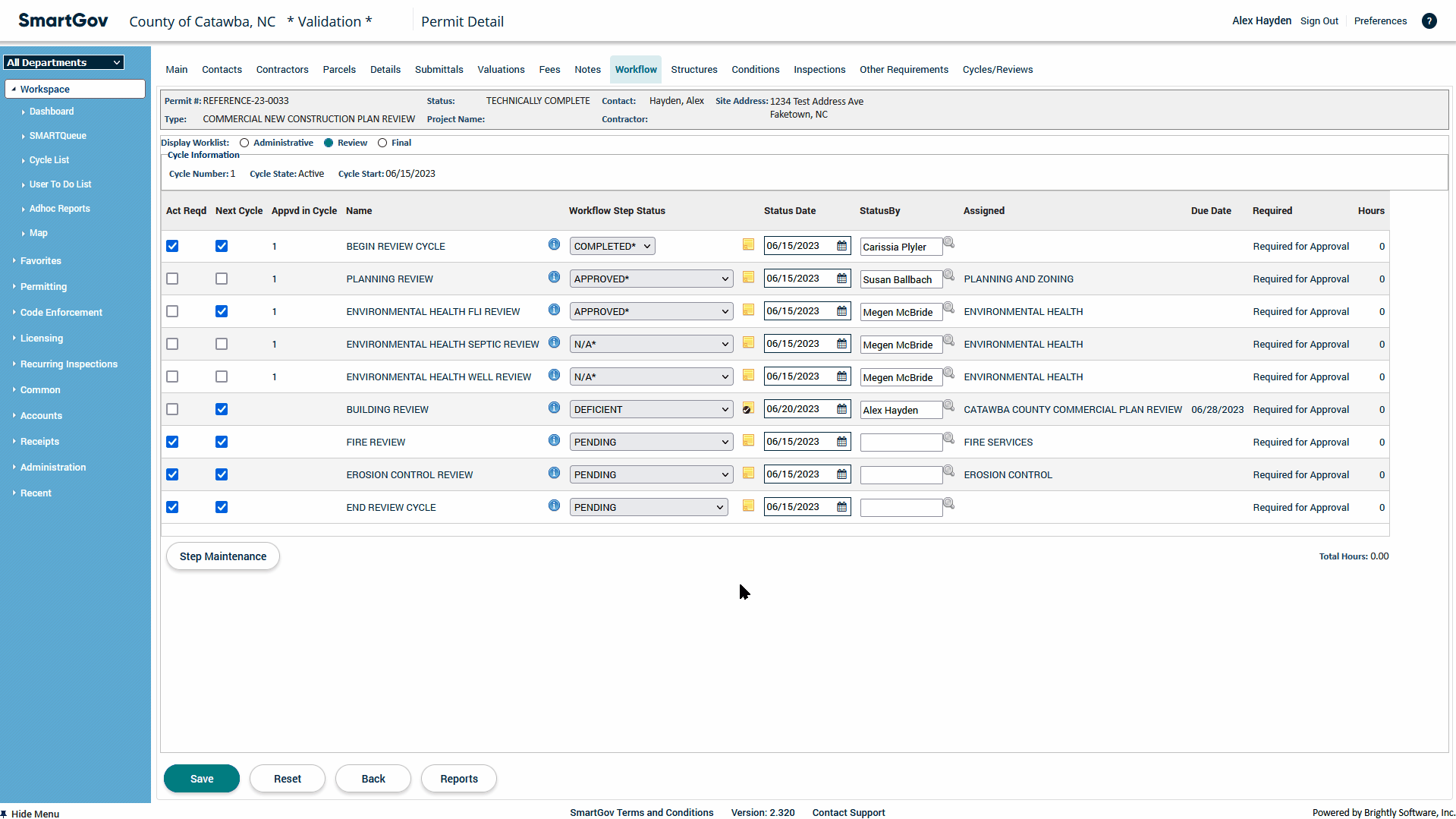Click the info icon for Planning Review

coord(554,278)
